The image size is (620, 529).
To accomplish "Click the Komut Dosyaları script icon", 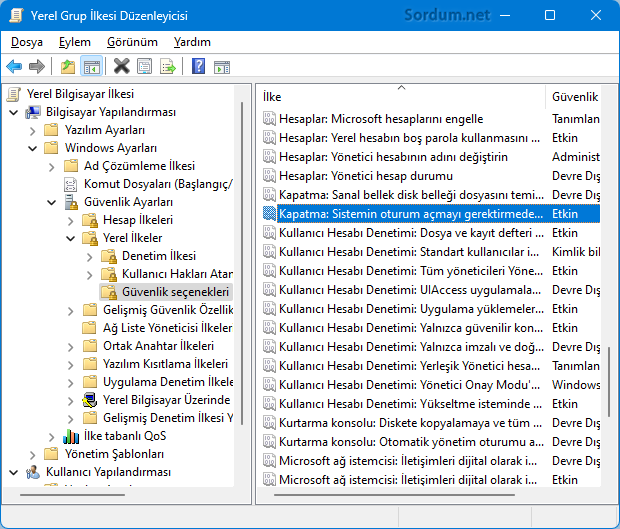I will (x=70, y=184).
